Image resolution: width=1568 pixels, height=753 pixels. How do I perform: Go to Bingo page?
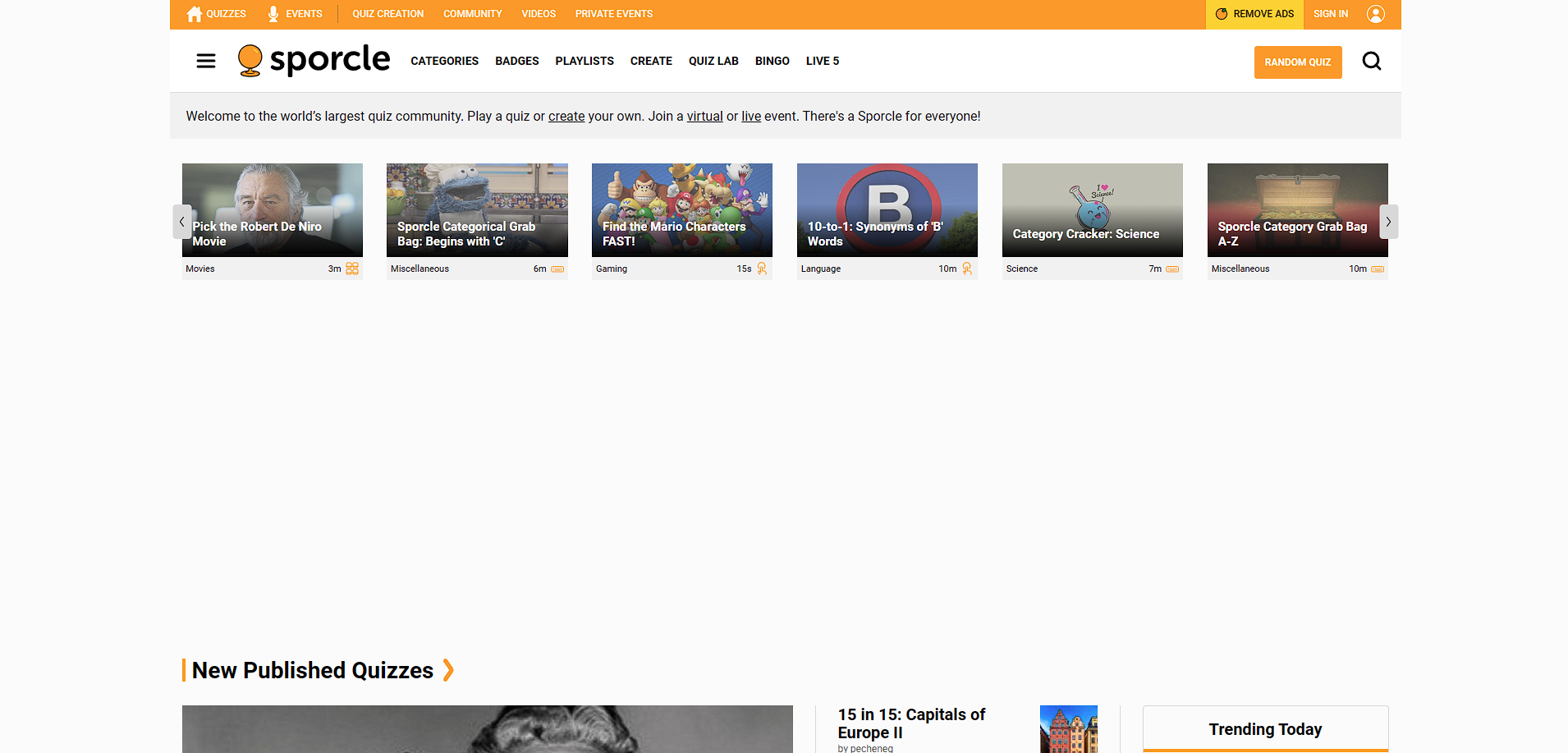(x=773, y=61)
